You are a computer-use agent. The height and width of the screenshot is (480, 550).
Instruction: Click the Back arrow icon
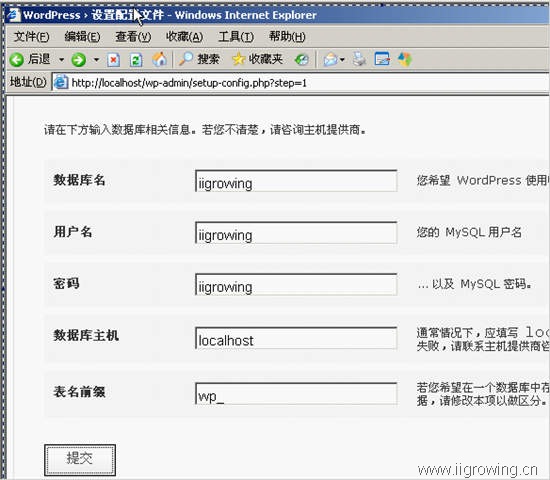pyautogui.click(x=16, y=60)
